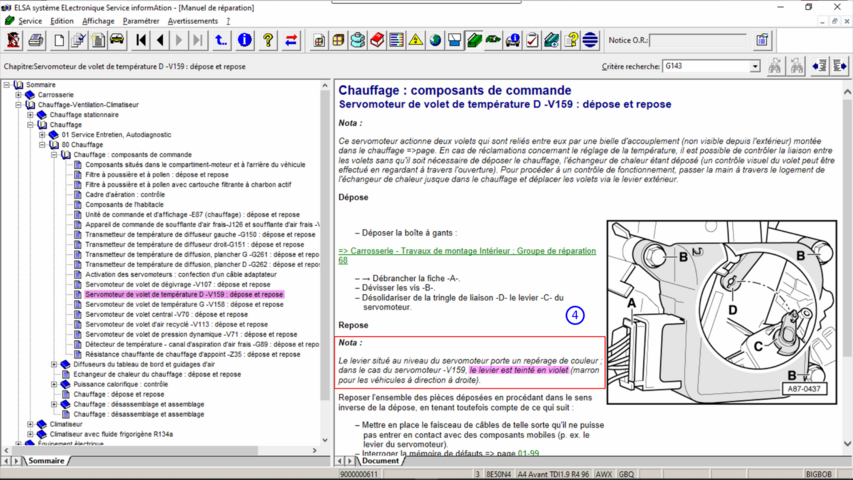
Task: Expand the Chauffage stationnaire node
Action: 30,115
